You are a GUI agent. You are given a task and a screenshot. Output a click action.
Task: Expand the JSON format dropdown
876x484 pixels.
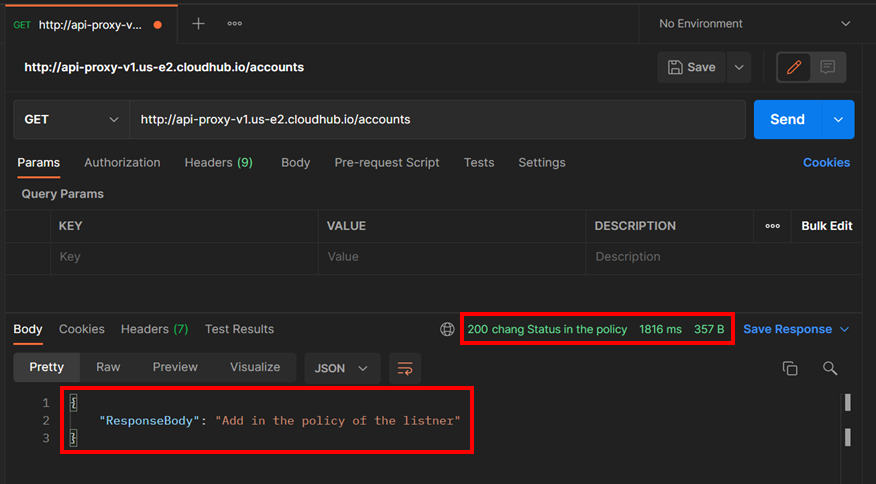tap(342, 368)
